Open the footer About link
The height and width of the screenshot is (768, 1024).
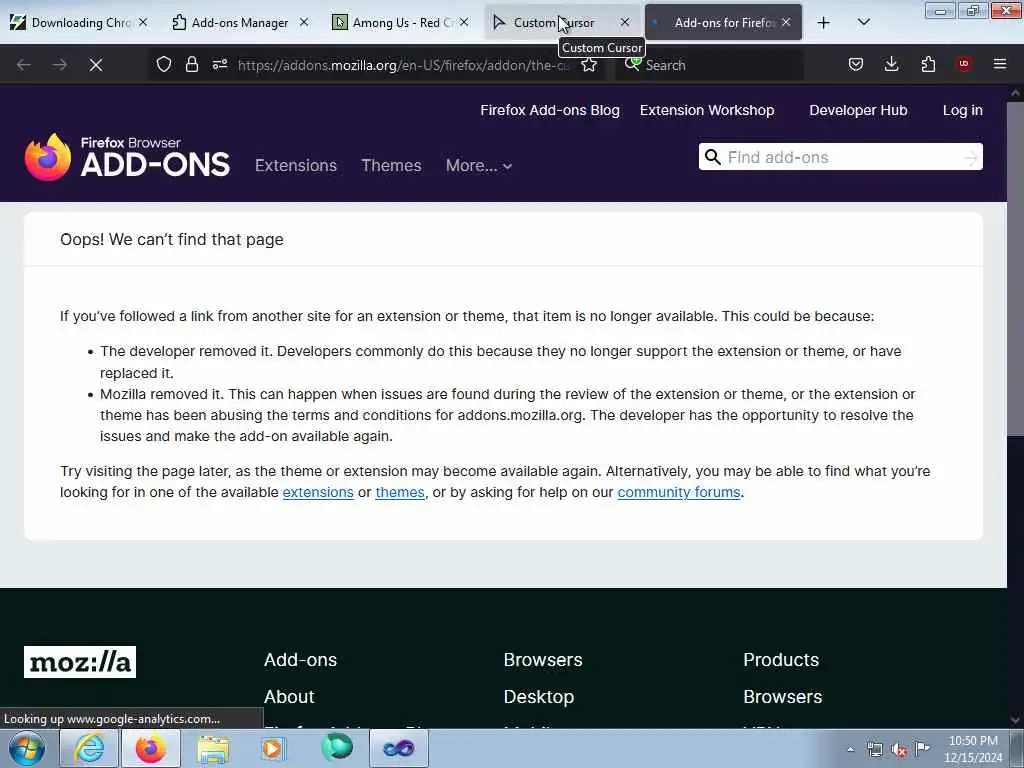(x=289, y=697)
